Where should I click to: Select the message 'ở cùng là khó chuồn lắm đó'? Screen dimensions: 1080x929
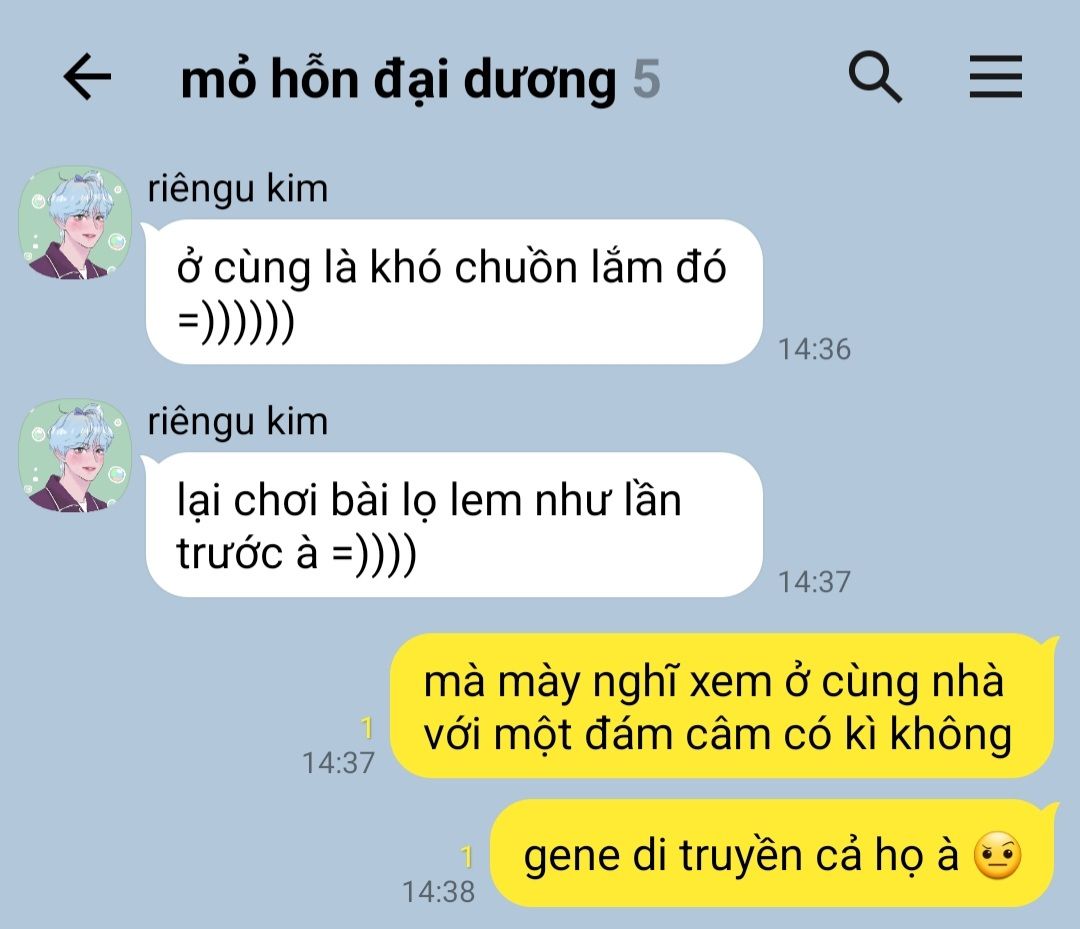pyautogui.click(x=454, y=292)
